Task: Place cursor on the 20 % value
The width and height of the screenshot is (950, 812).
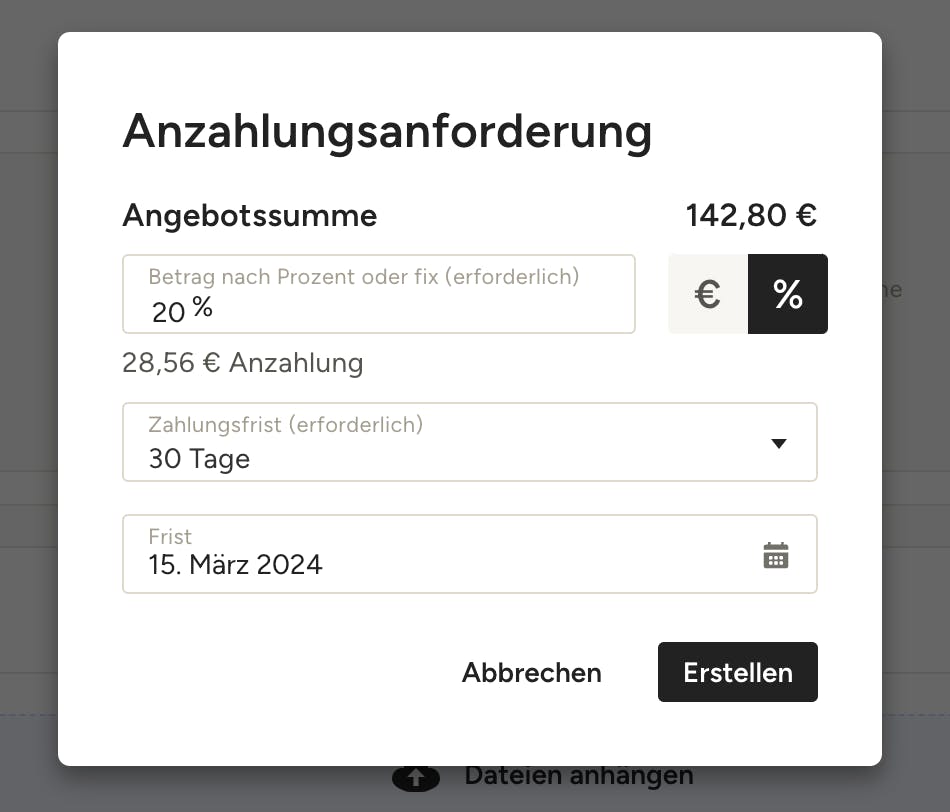Action: click(182, 310)
